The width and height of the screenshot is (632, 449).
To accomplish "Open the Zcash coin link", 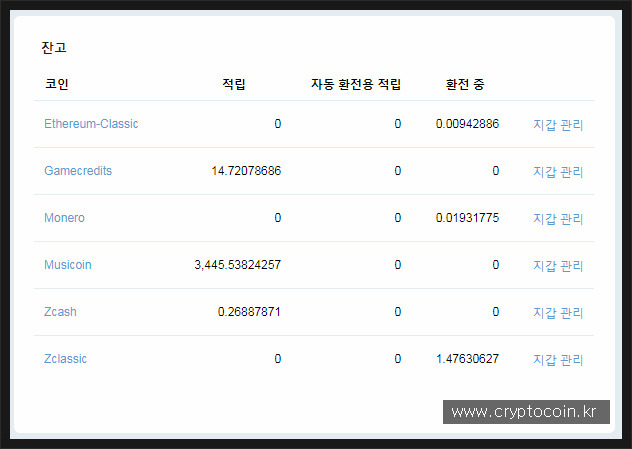I will 60,312.
